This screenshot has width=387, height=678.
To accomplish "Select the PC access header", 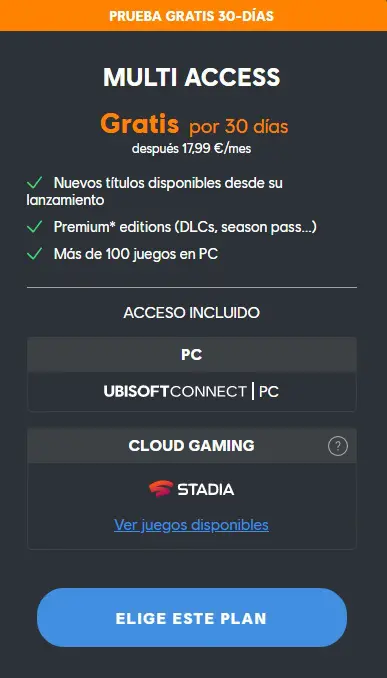I will click(192, 355).
